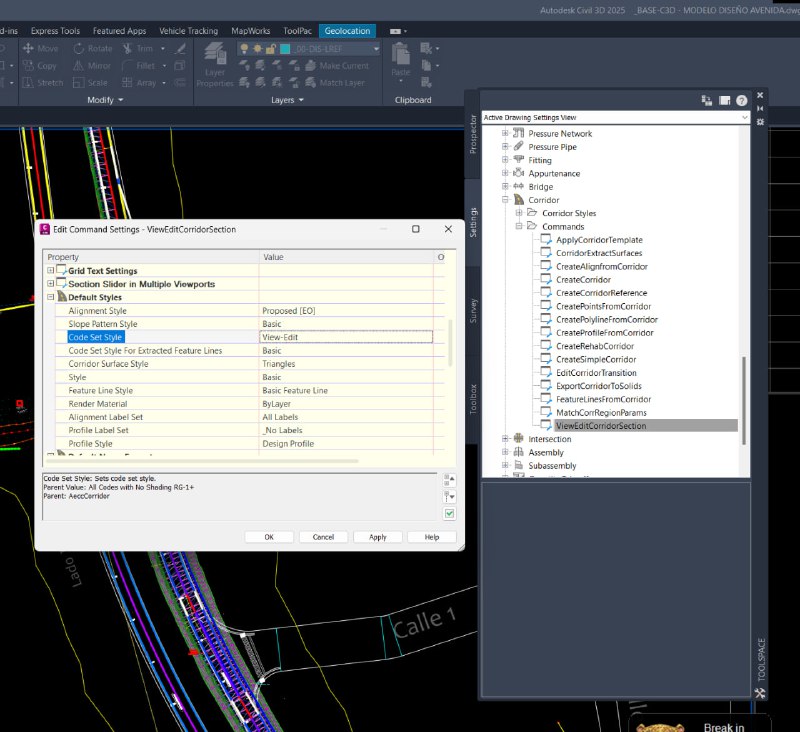Click the Toolspace panel display icon
This screenshot has width=800, height=732.
[x=724, y=100]
